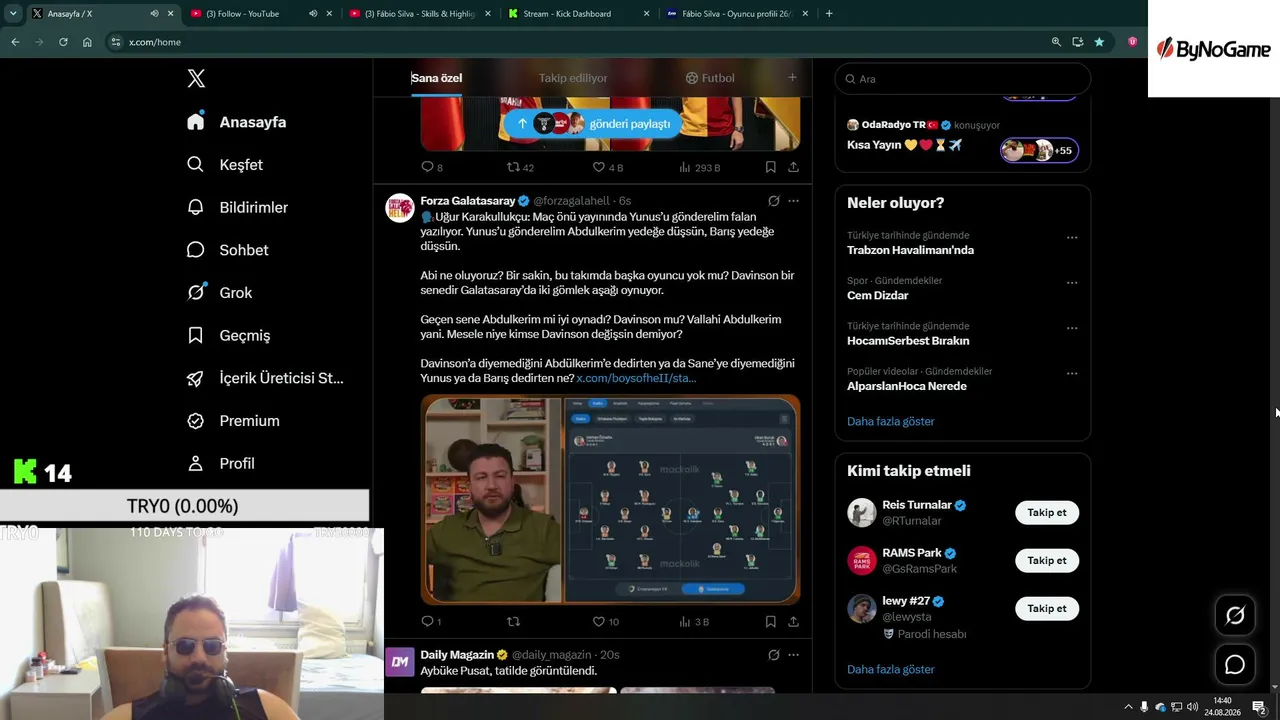Follow lewy #27
The width and height of the screenshot is (1280, 720).
pos(1047,608)
